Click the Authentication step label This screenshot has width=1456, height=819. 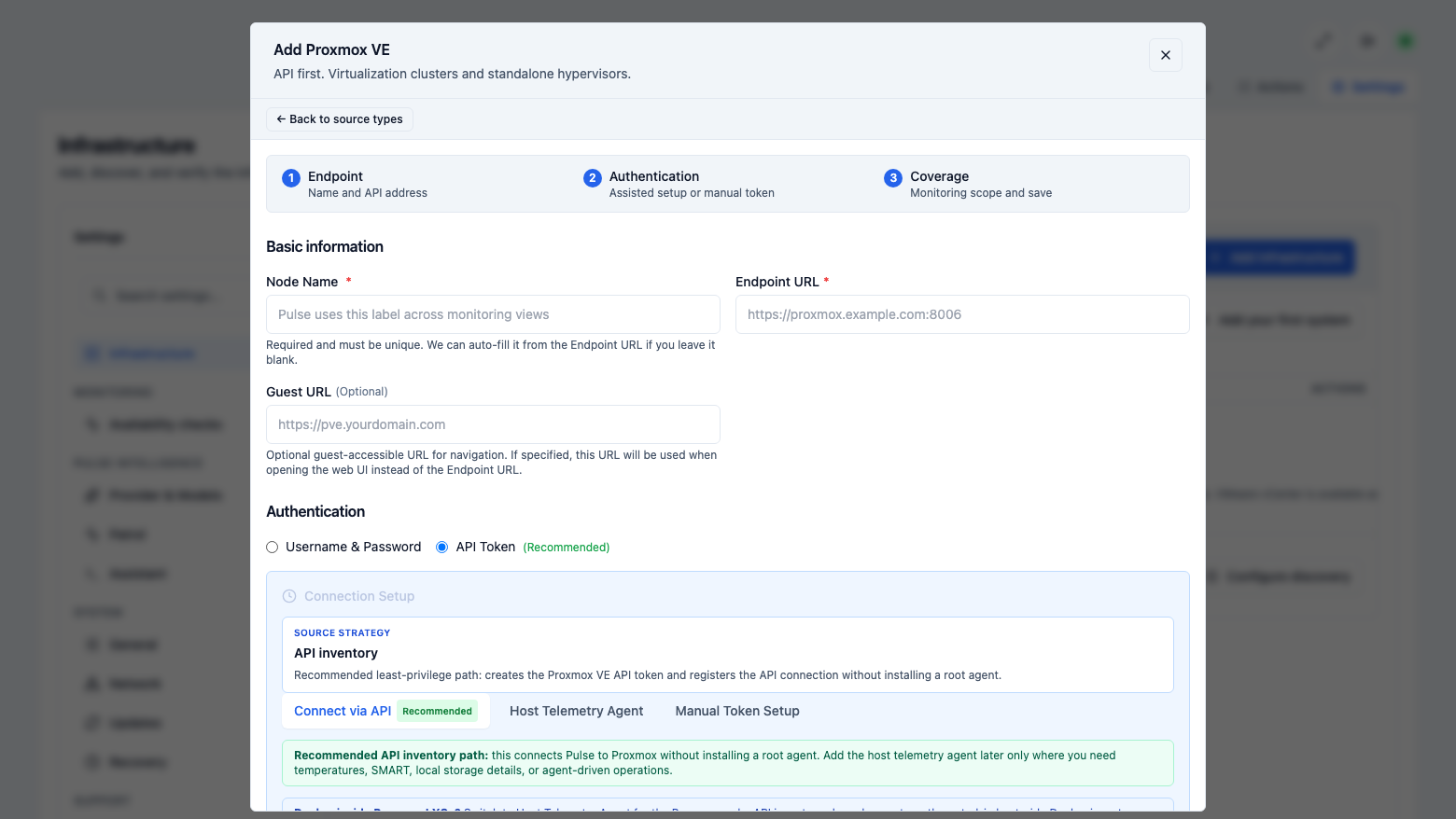pos(654,176)
